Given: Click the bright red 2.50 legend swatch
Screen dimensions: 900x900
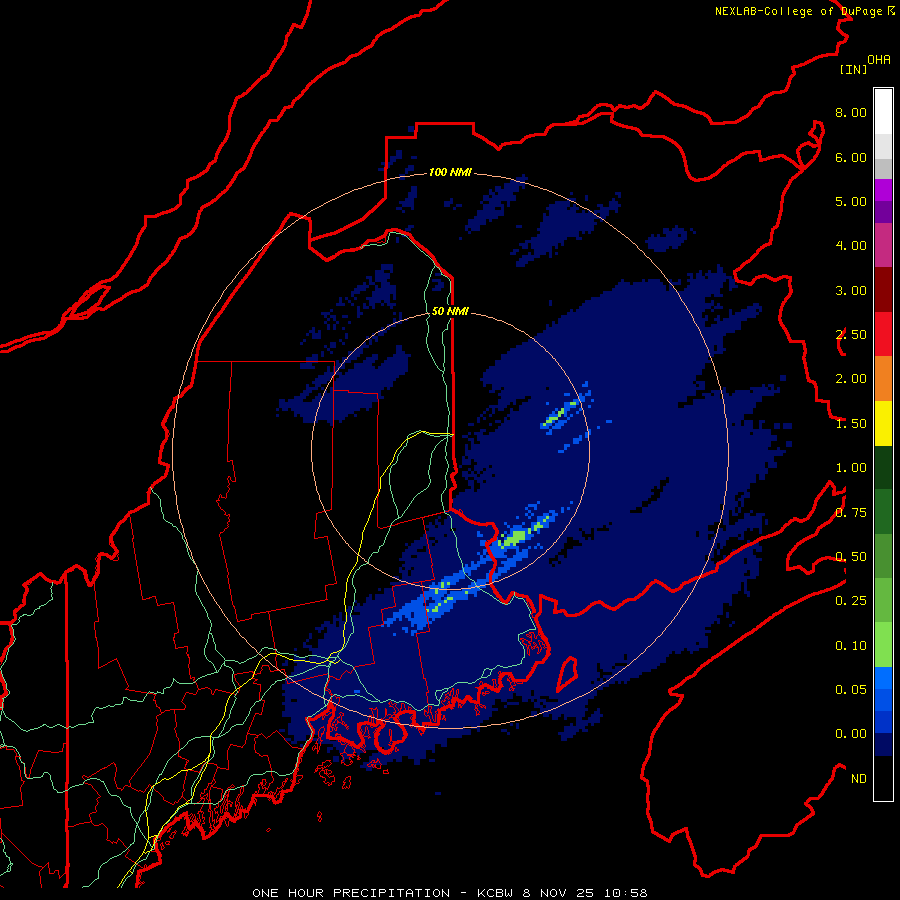Looking at the screenshot, I should [883, 334].
